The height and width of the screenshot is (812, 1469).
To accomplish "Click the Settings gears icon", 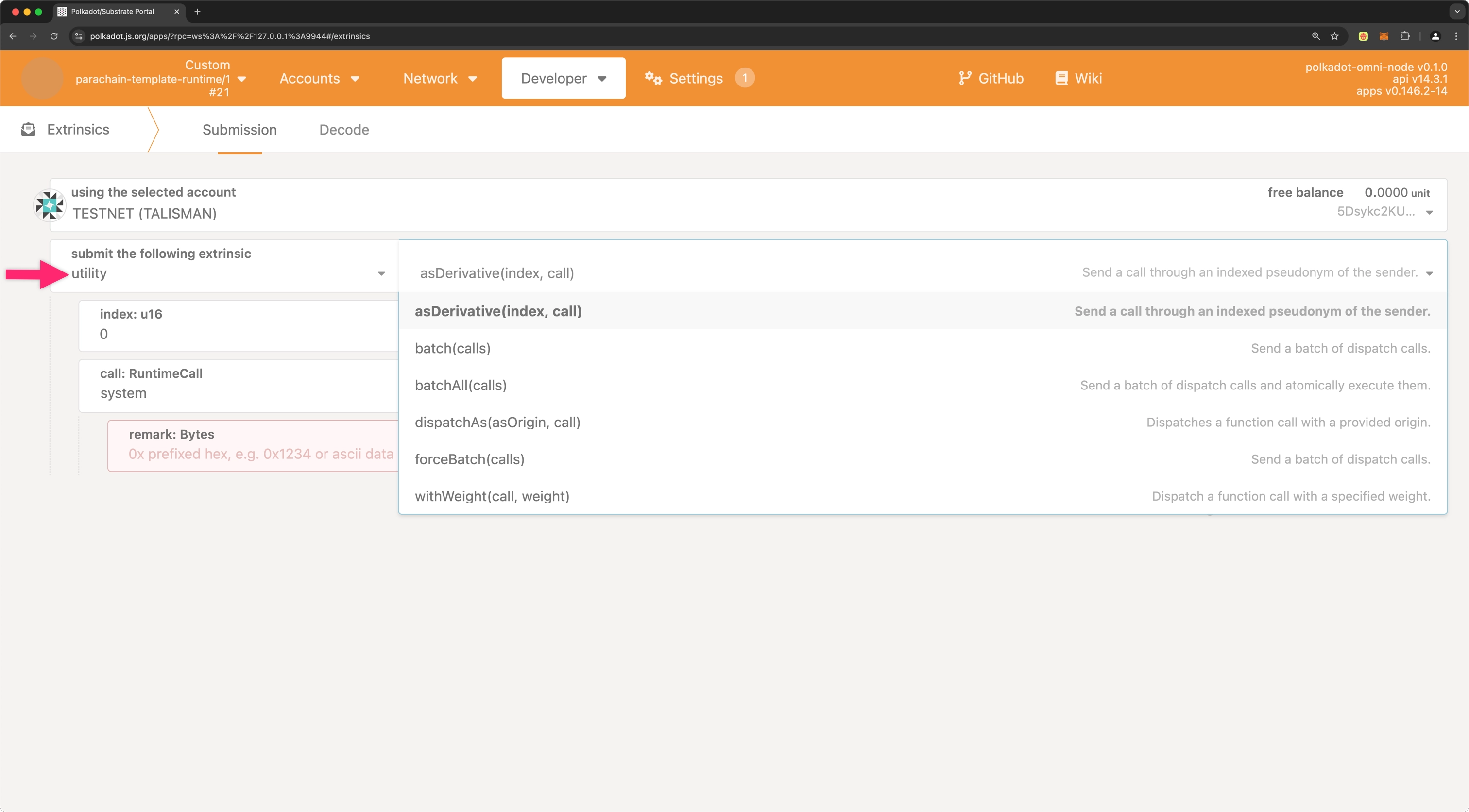I will click(653, 78).
